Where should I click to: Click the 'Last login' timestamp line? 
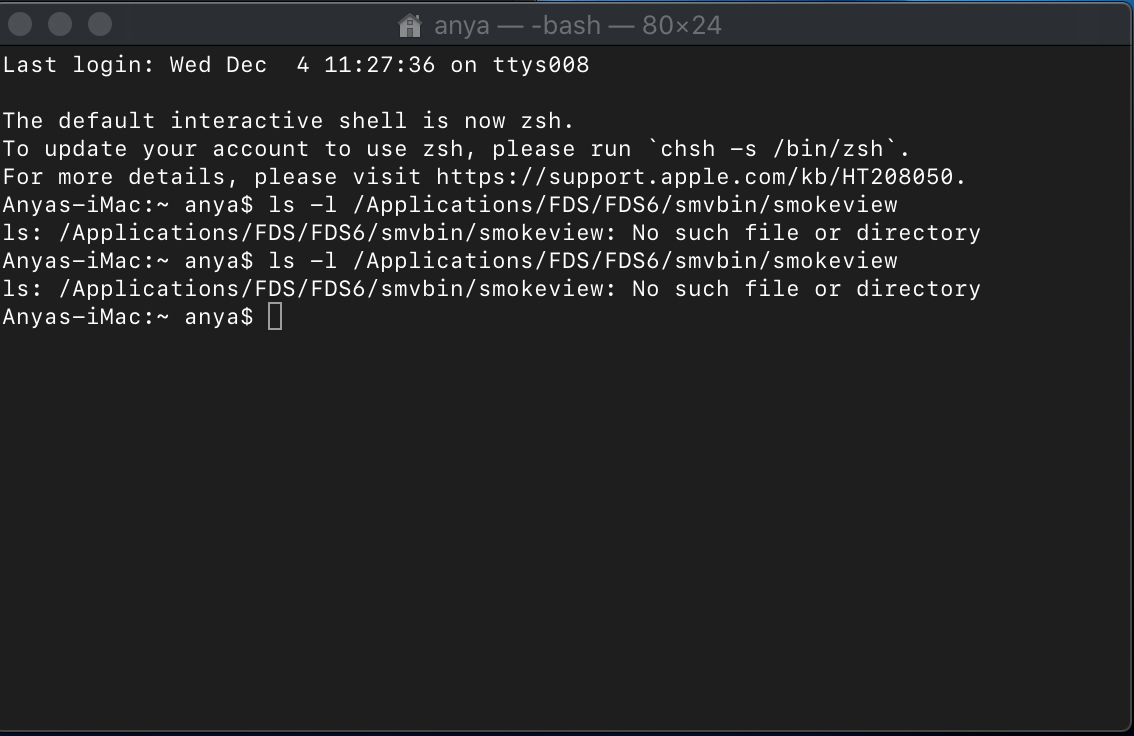point(295,64)
